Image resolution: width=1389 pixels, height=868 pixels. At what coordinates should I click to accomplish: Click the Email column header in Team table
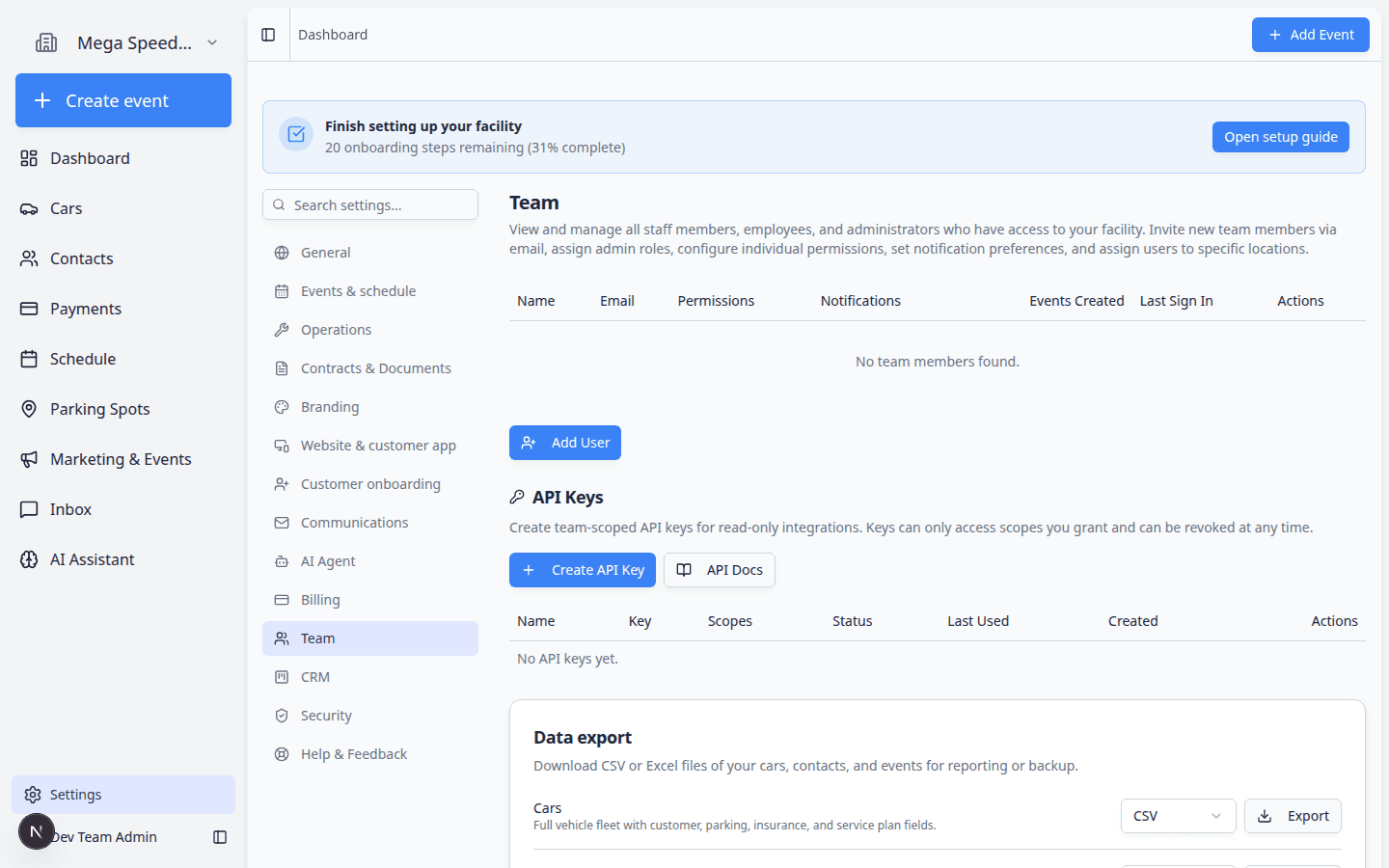tap(617, 301)
